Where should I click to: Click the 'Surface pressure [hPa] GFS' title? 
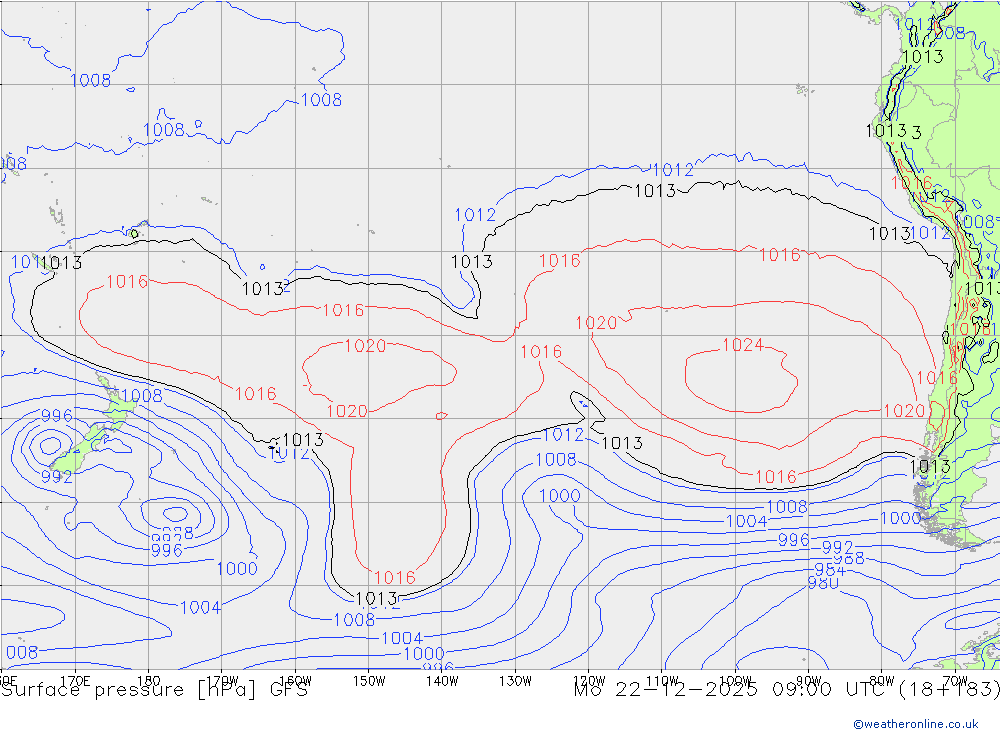point(154,690)
